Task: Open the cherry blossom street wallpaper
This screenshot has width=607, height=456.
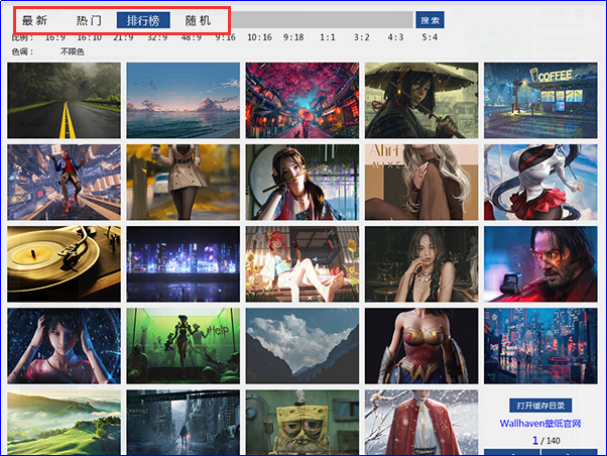Action: [x=302, y=100]
